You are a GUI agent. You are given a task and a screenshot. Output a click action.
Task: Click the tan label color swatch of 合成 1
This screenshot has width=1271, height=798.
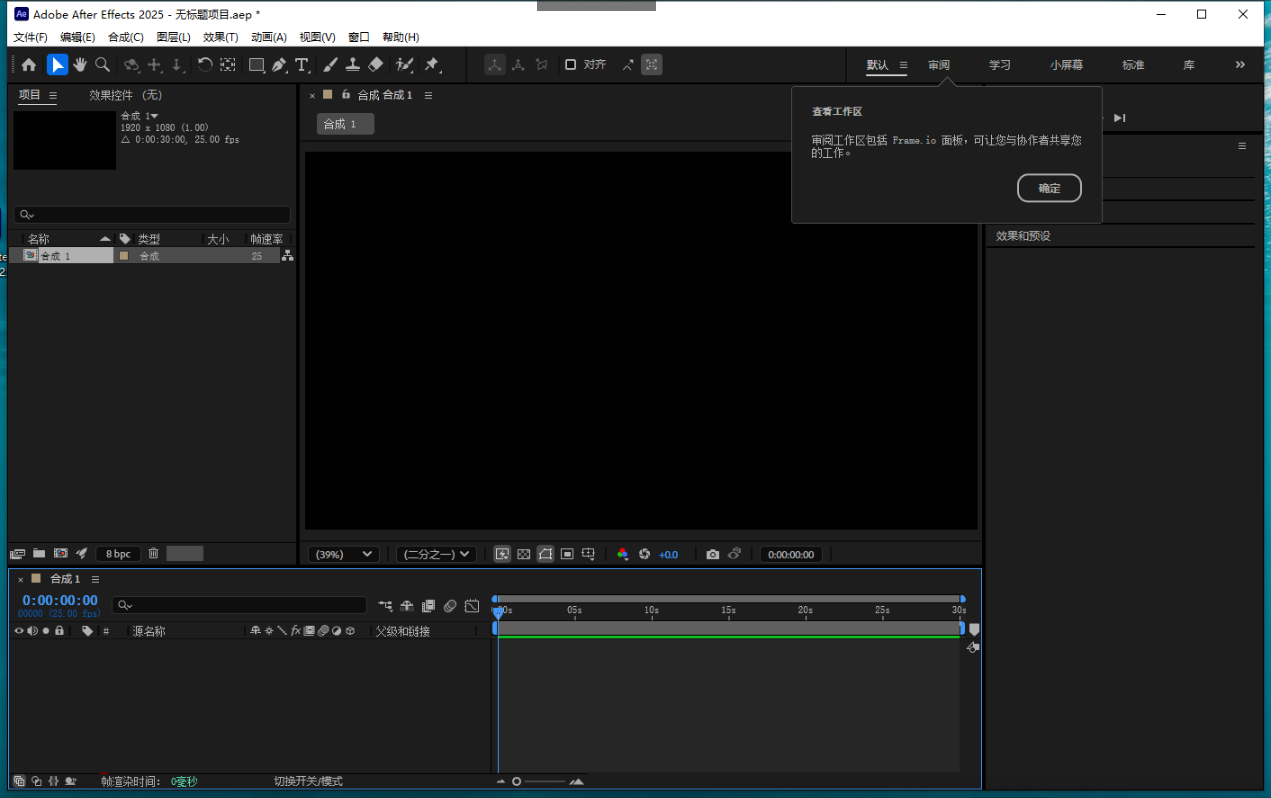point(124,256)
